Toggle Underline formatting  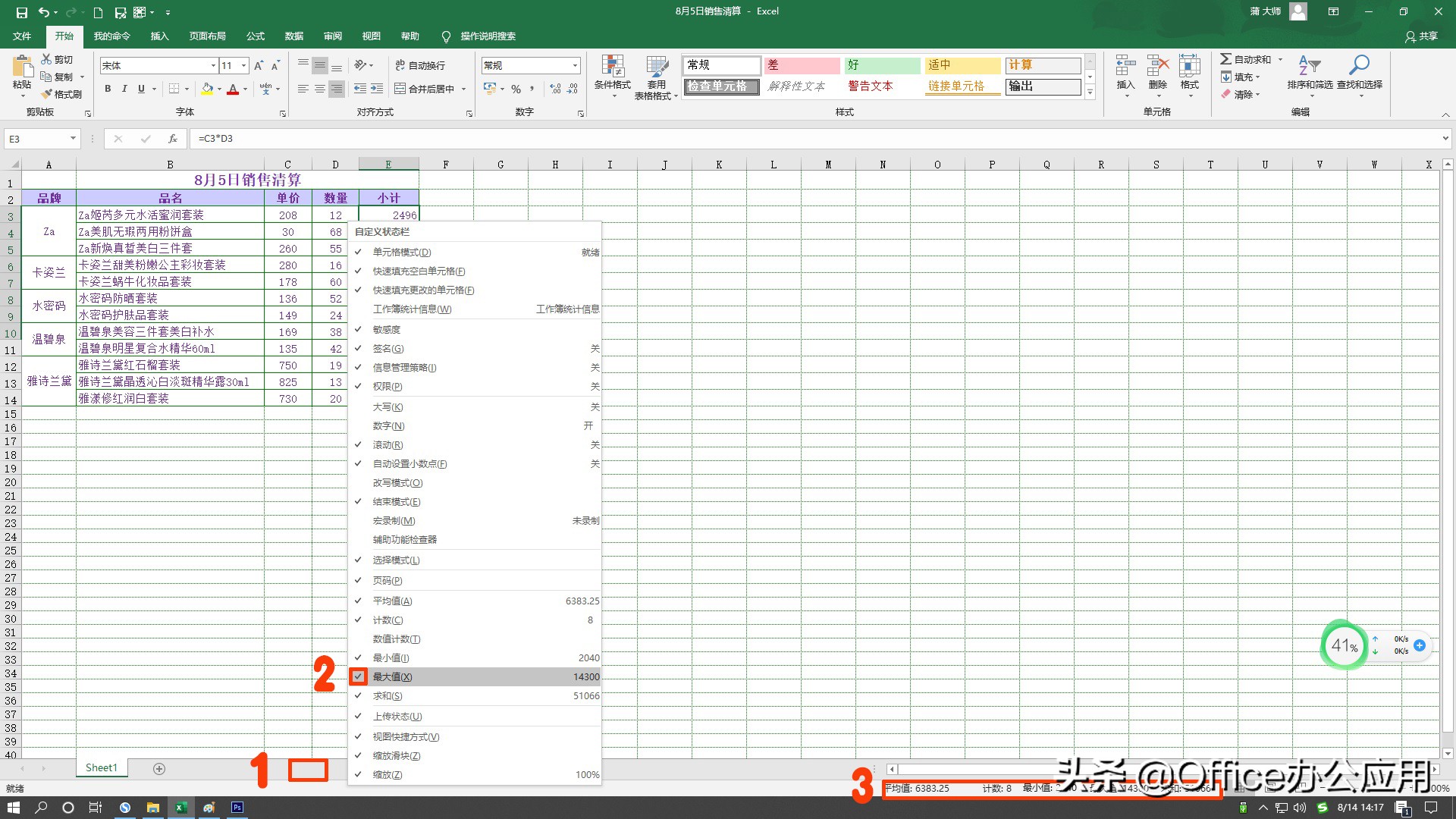(141, 89)
